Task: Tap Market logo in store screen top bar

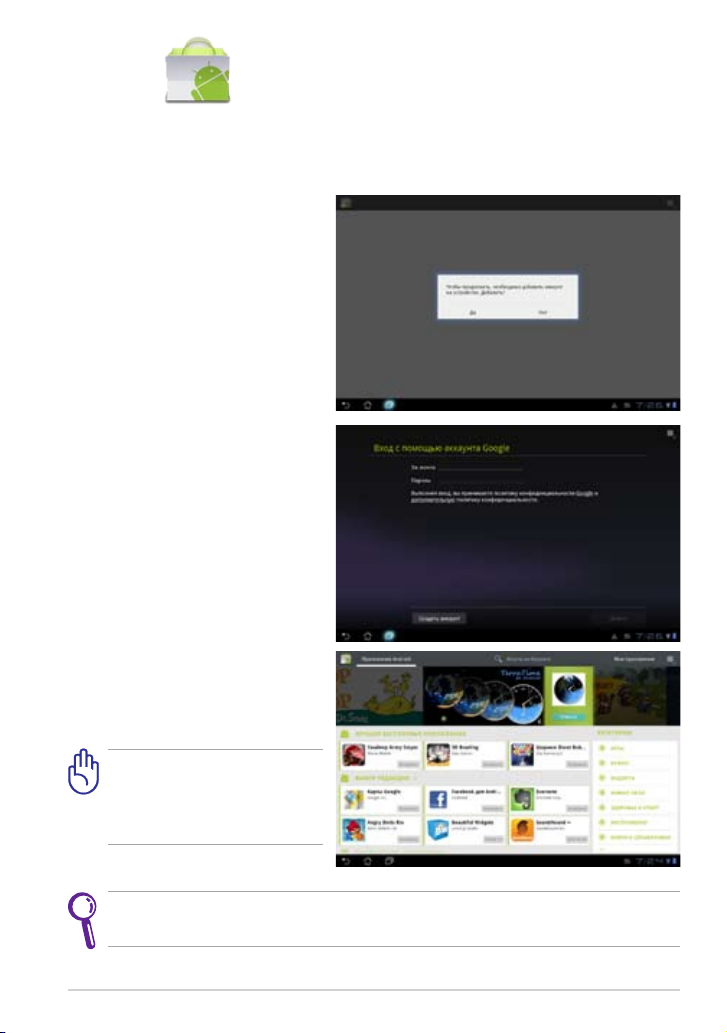Action: pos(345,659)
